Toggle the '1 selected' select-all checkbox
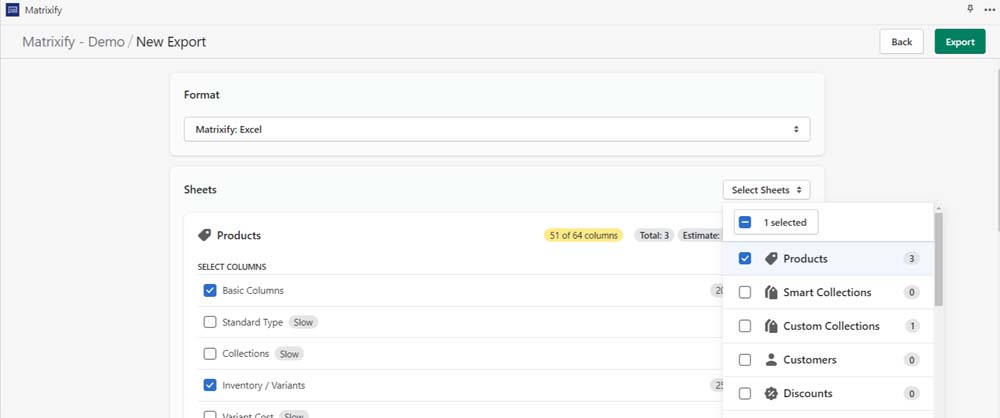1000x418 pixels. pos(745,223)
